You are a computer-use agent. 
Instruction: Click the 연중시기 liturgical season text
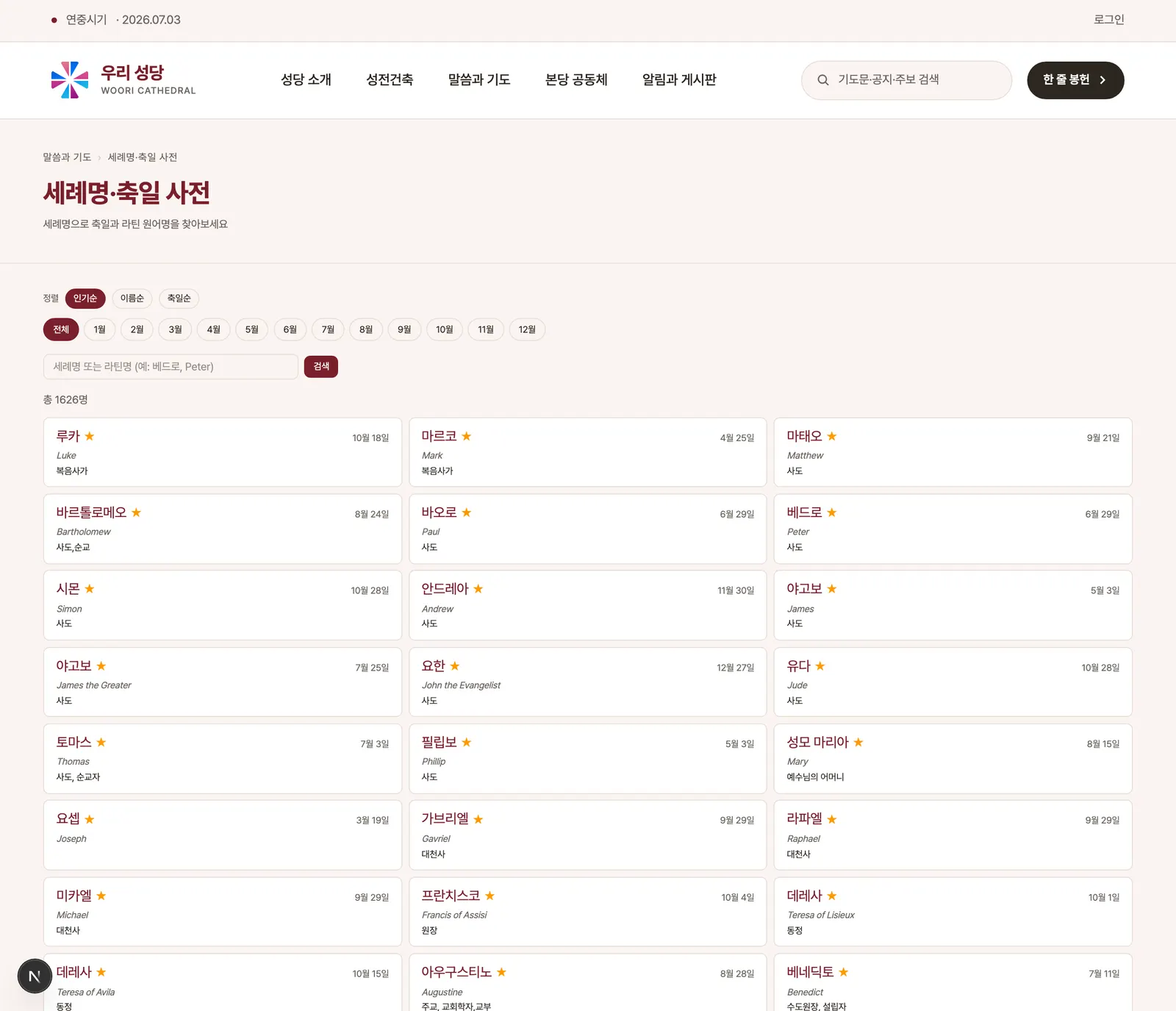87,20
